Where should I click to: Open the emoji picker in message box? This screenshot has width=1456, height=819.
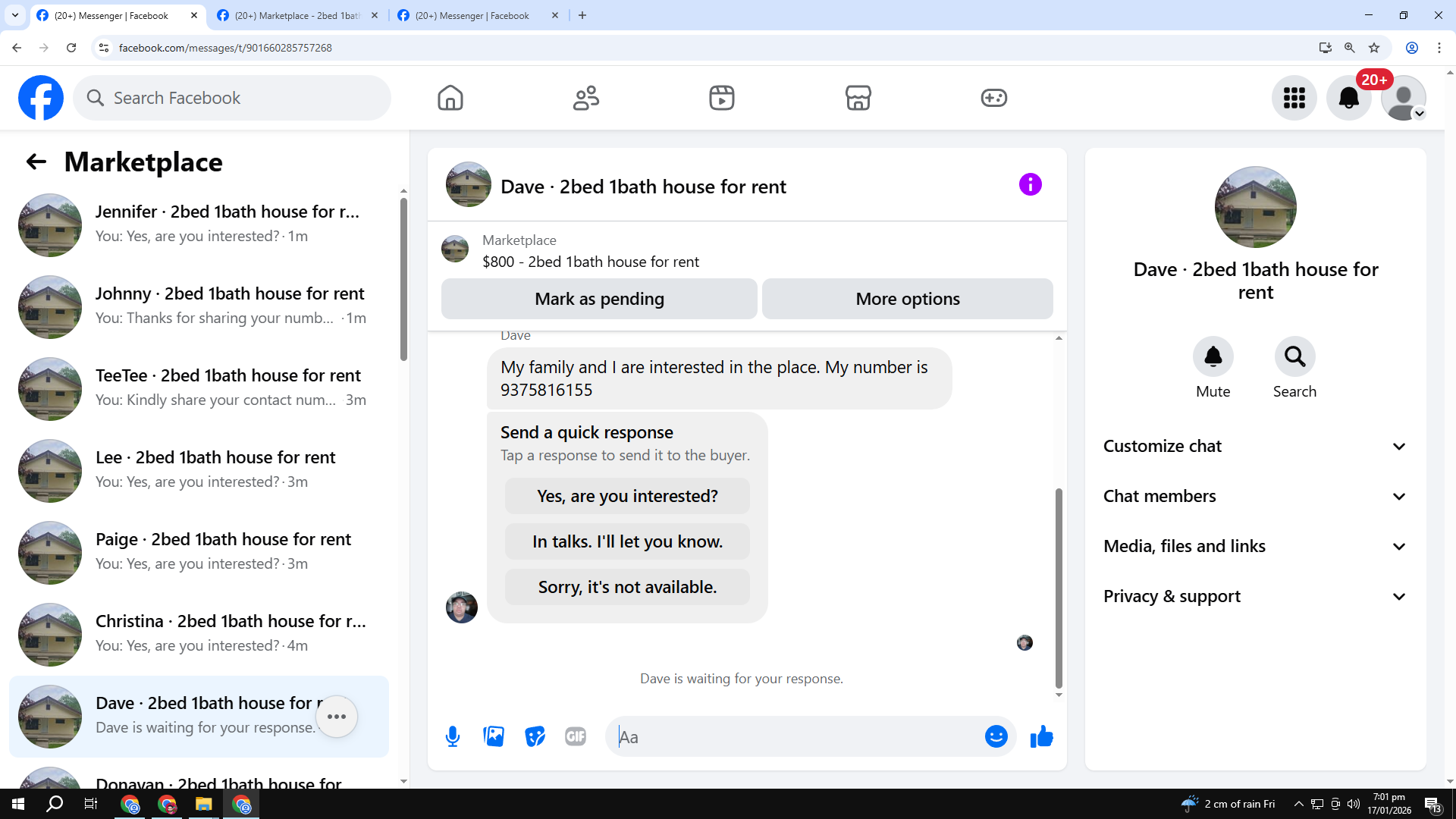(x=996, y=736)
